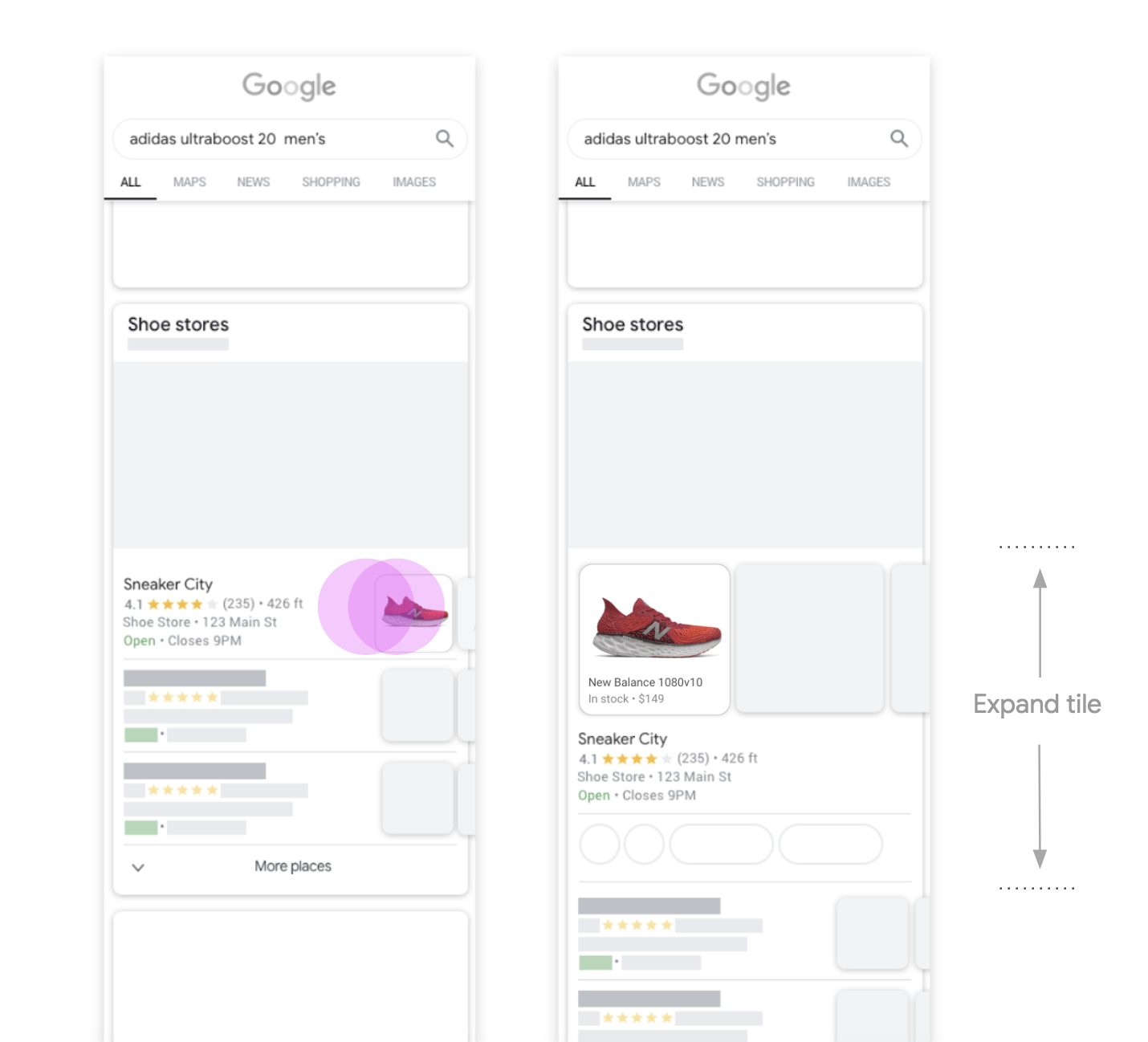Open the SHOPPING tab in left mockup
Image resolution: width=1148 pixels, height=1042 pixels.
click(331, 182)
